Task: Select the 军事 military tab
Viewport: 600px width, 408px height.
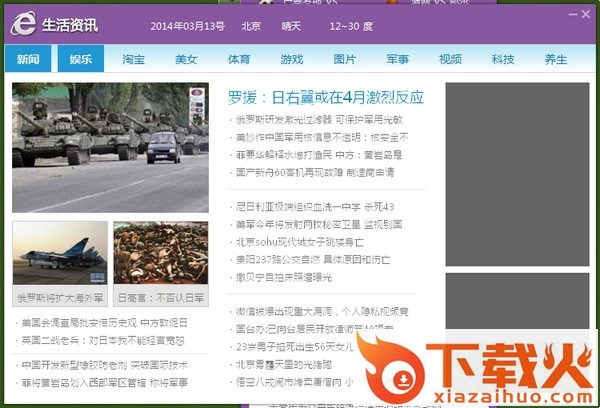Action: coord(397,60)
